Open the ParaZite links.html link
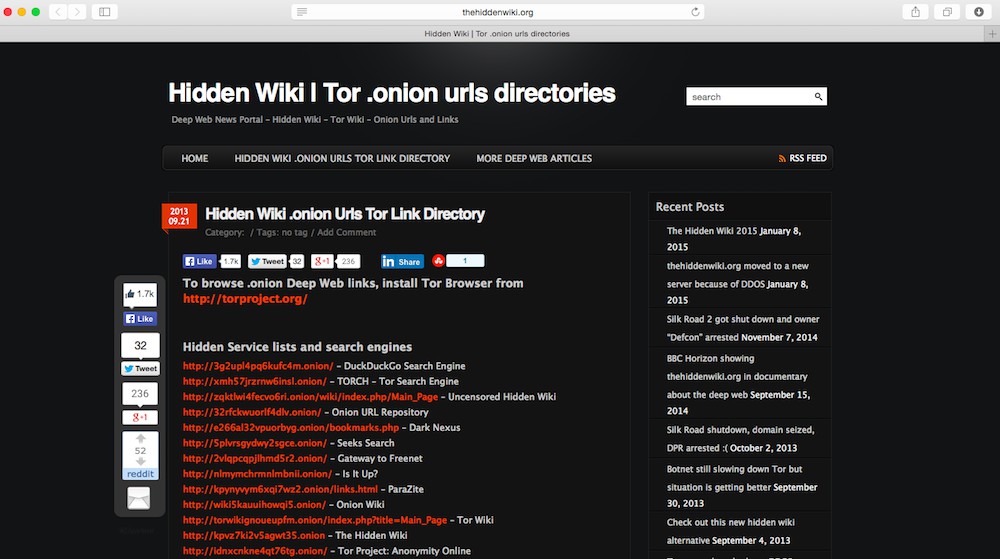This screenshot has height=559, width=1000. (x=281, y=489)
